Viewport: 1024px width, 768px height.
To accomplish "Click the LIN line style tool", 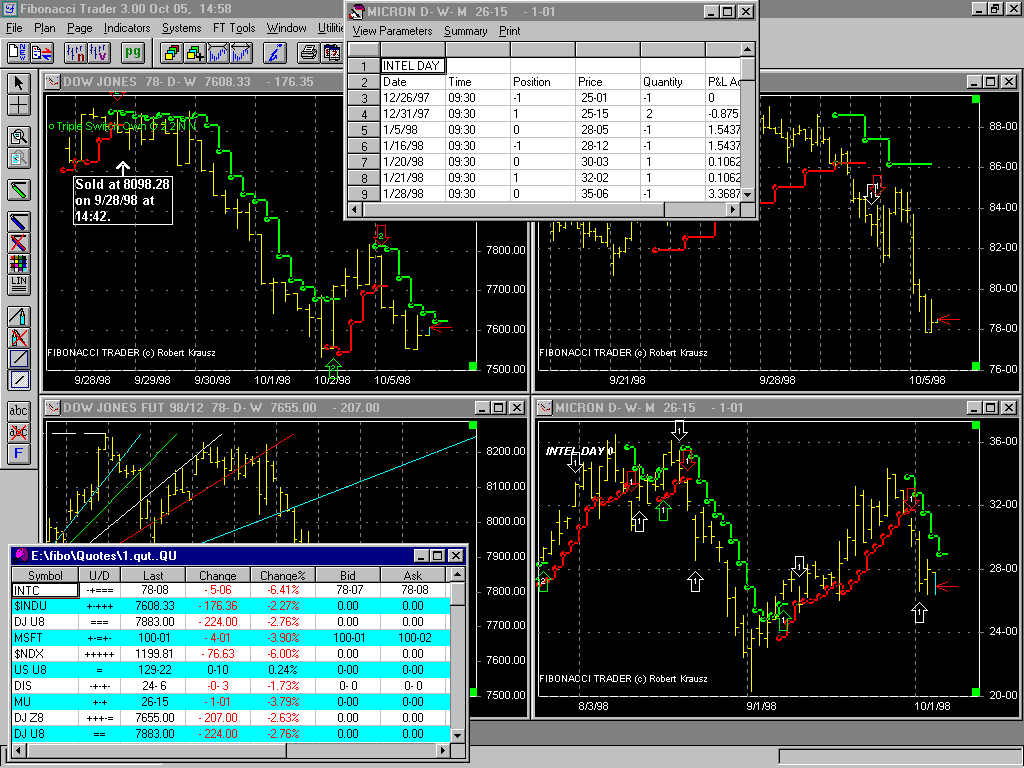I will (x=18, y=285).
